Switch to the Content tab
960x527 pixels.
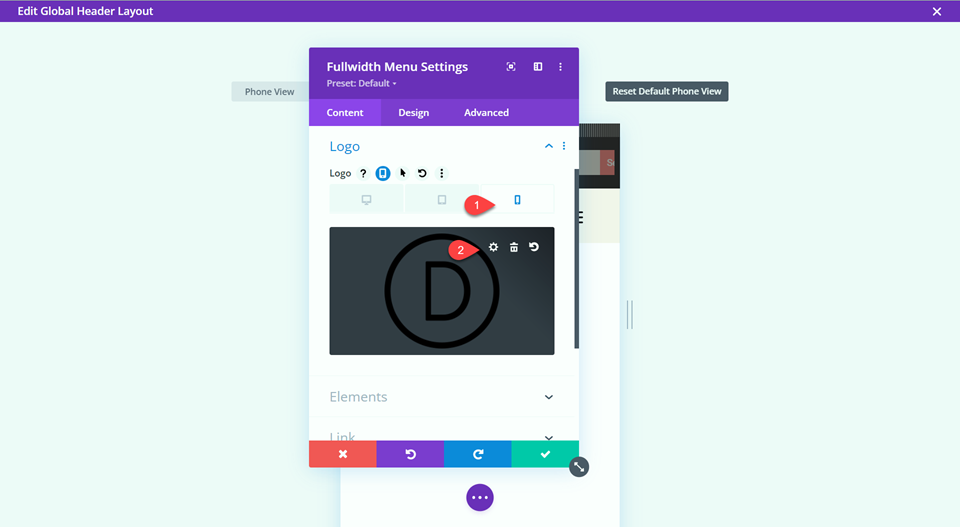click(x=345, y=113)
